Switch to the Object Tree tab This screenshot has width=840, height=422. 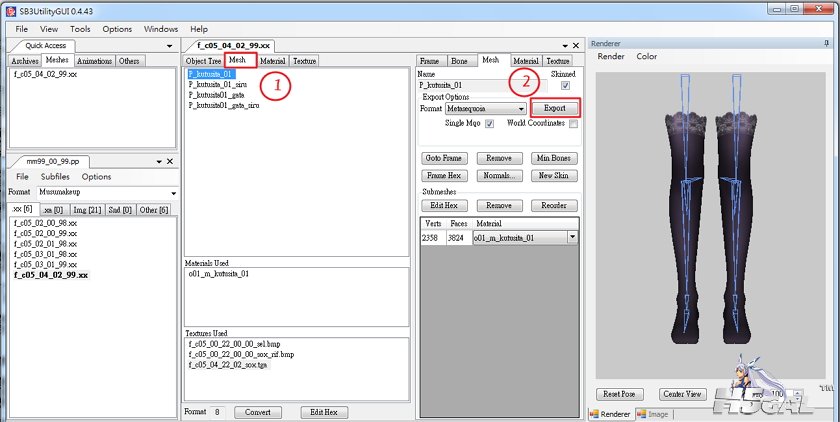(203, 61)
